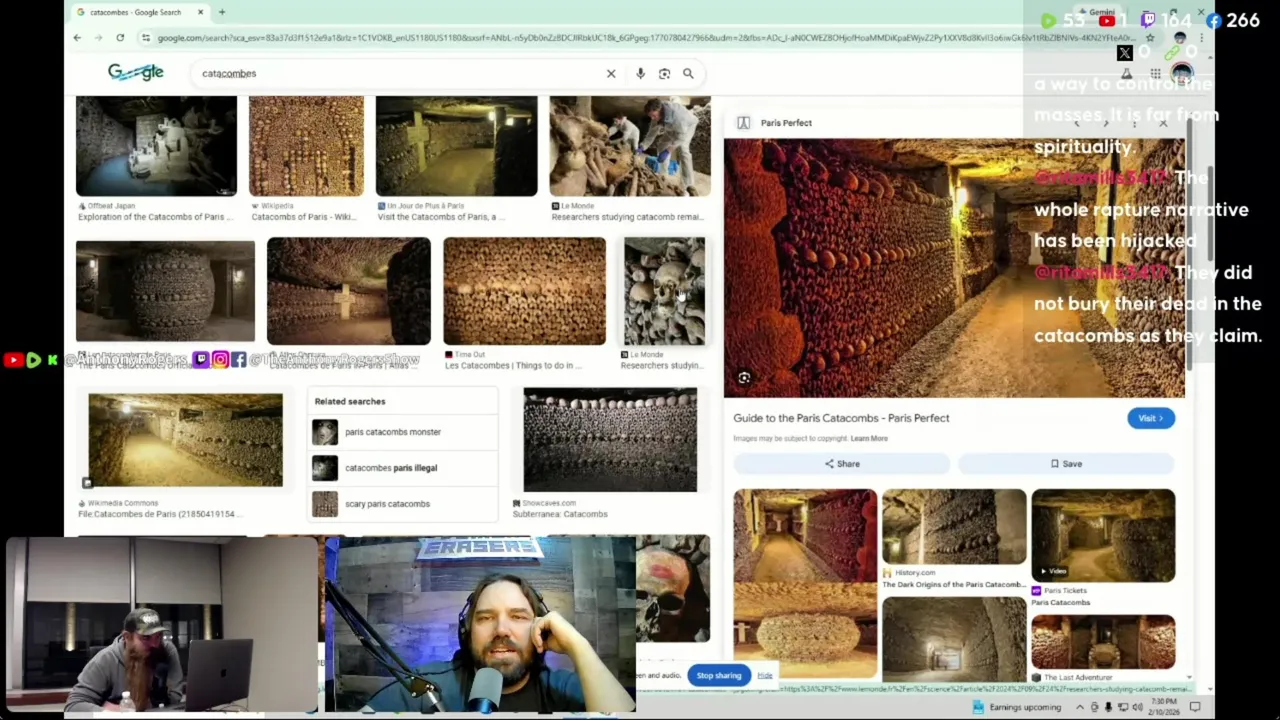The height and width of the screenshot is (720, 1280).
Task: Open the Chrome three-dot menu
Action: 1201,38
